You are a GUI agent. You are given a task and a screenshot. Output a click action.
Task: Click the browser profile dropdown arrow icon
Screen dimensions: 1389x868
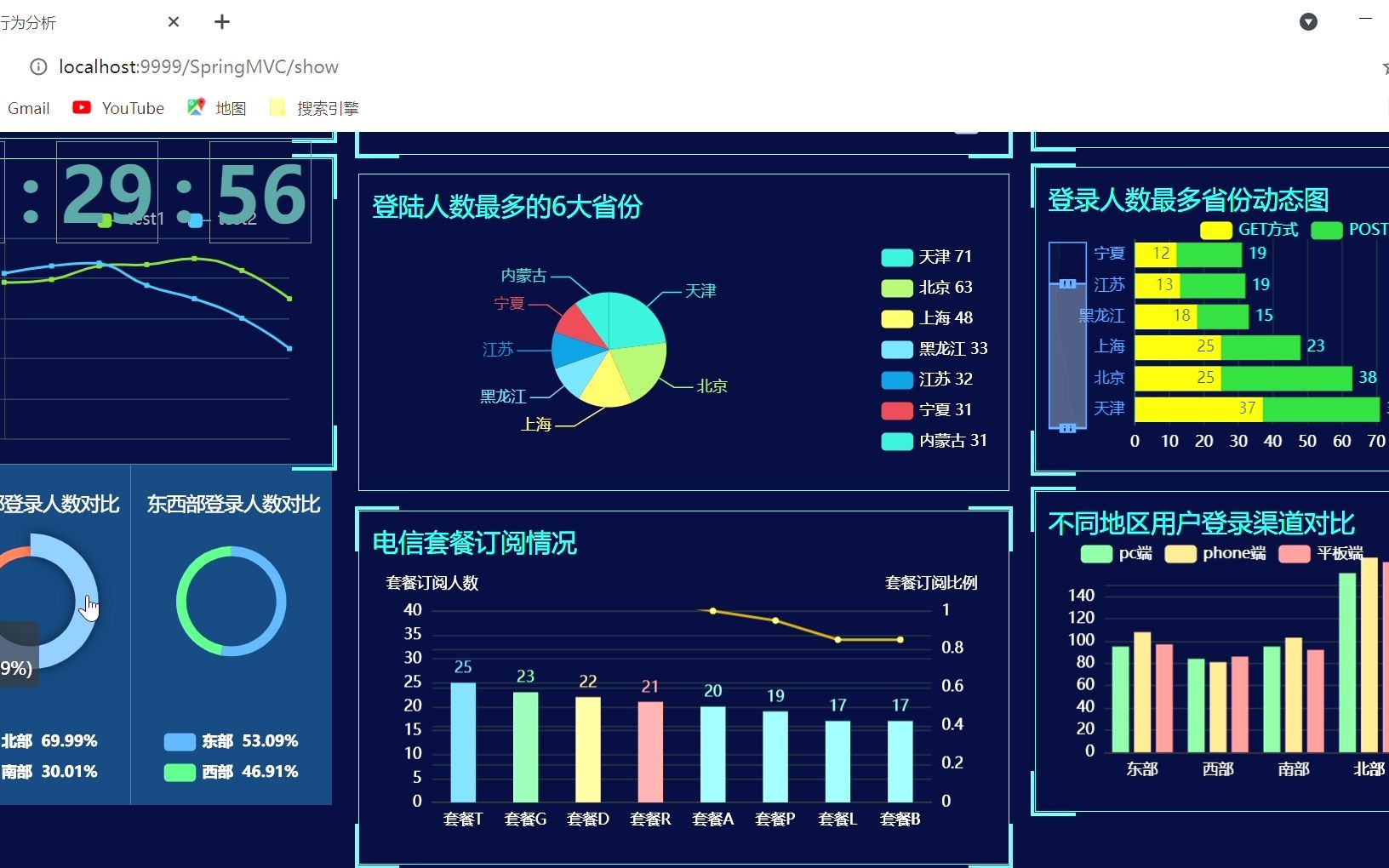click(1309, 22)
